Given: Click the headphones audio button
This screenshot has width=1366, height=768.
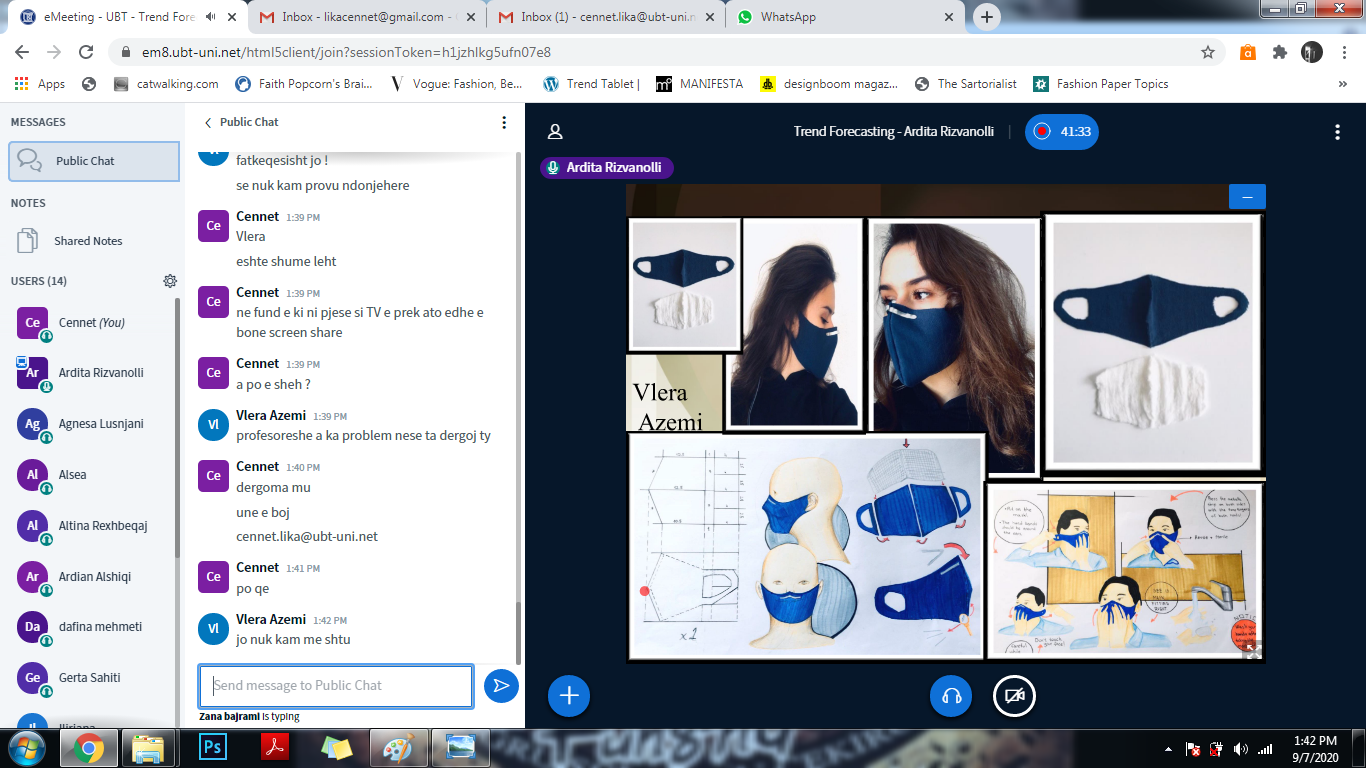Looking at the screenshot, I should tap(951, 696).
